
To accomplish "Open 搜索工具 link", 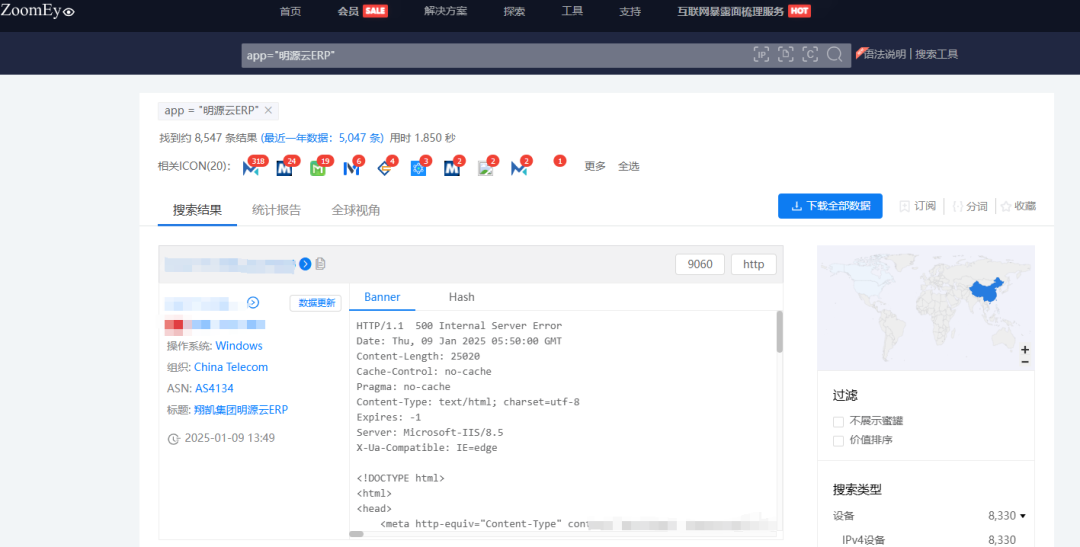I will pos(937,54).
